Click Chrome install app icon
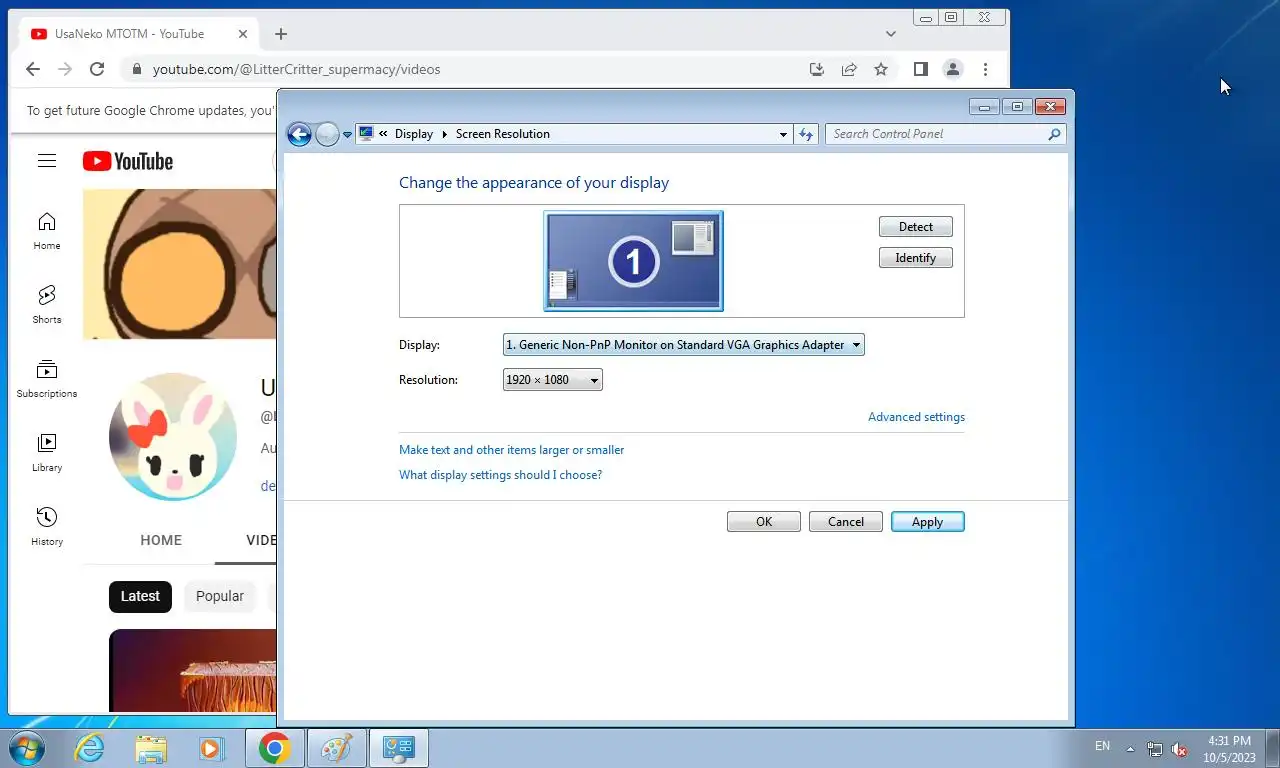Viewport: 1280px width, 768px height. pyautogui.click(x=817, y=69)
